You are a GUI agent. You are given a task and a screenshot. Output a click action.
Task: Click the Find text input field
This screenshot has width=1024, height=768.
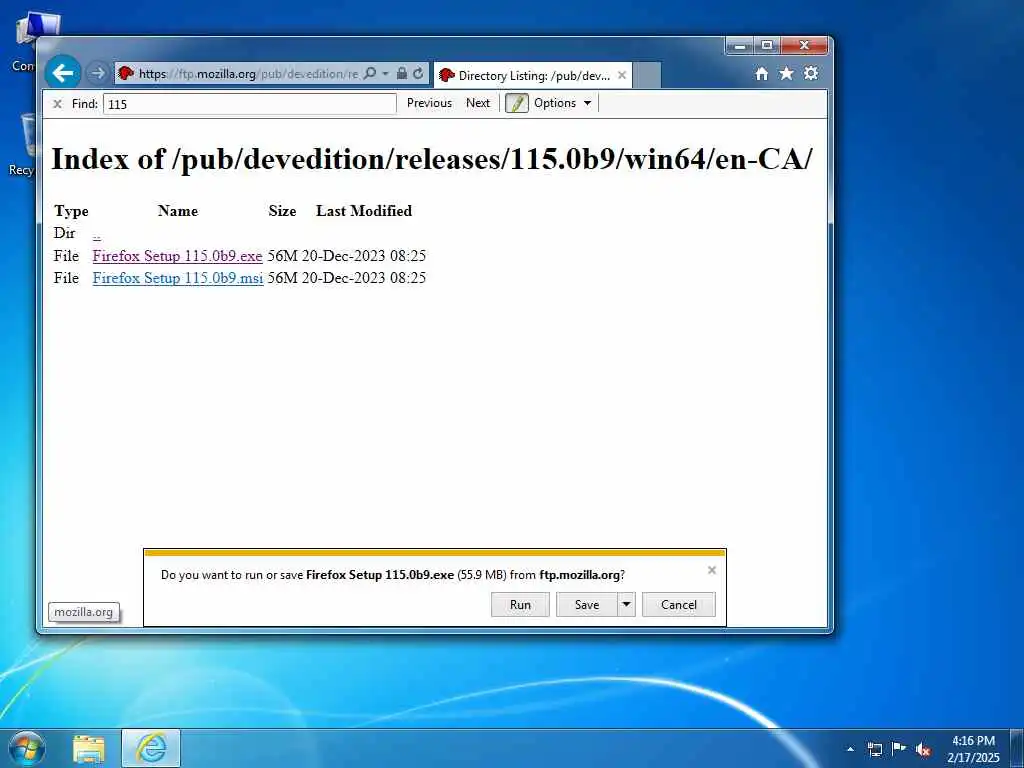[249, 104]
